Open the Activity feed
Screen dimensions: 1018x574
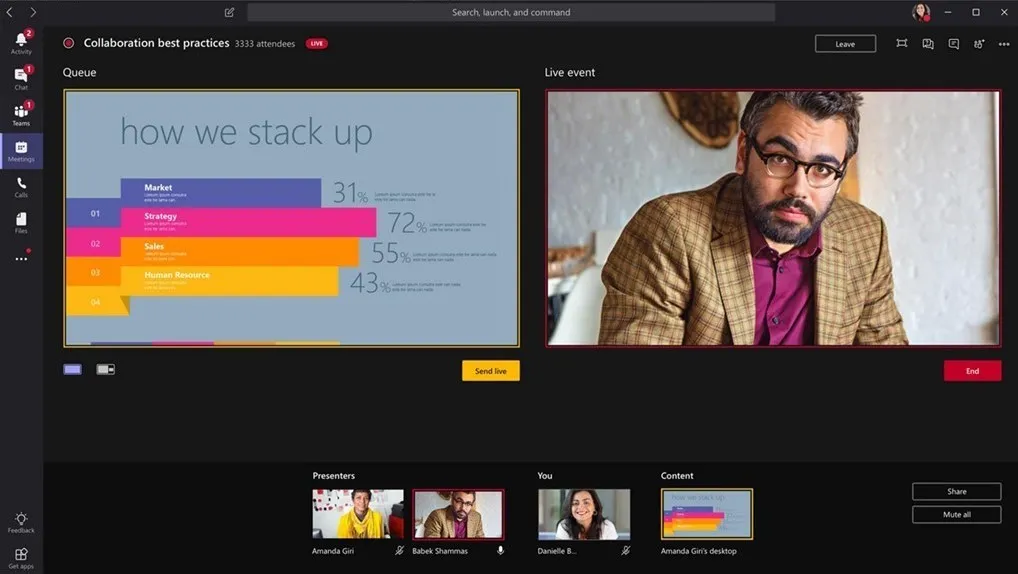point(21,42)
